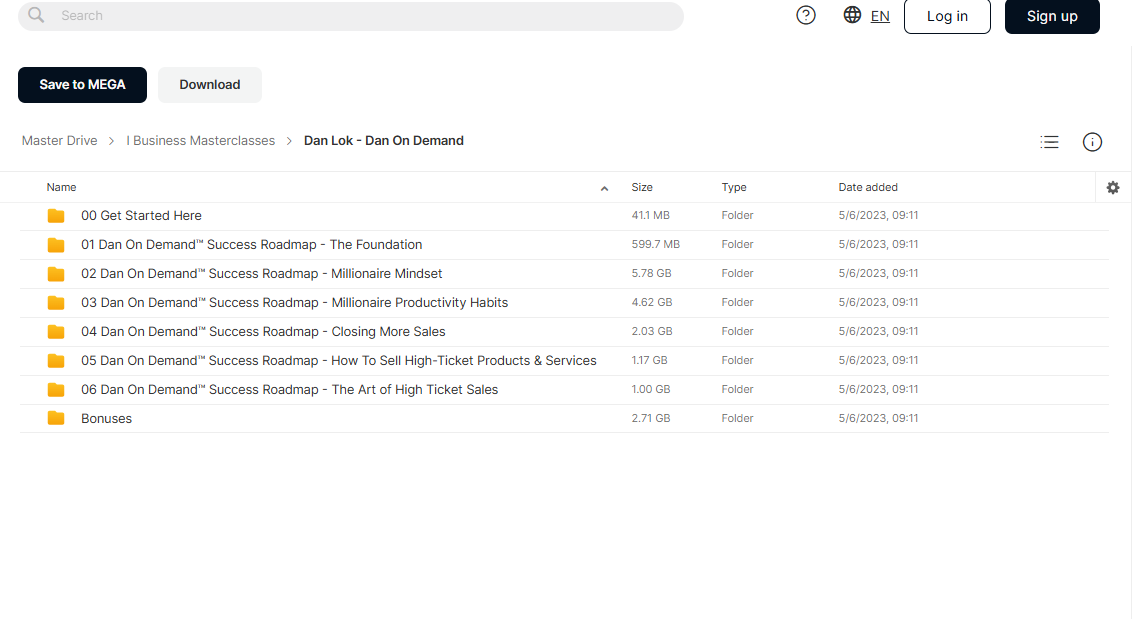The height and width of the screenshot is (619, 1132).
Task: Click the 599.7 MB size value
Action: click(x=656, y=244)
